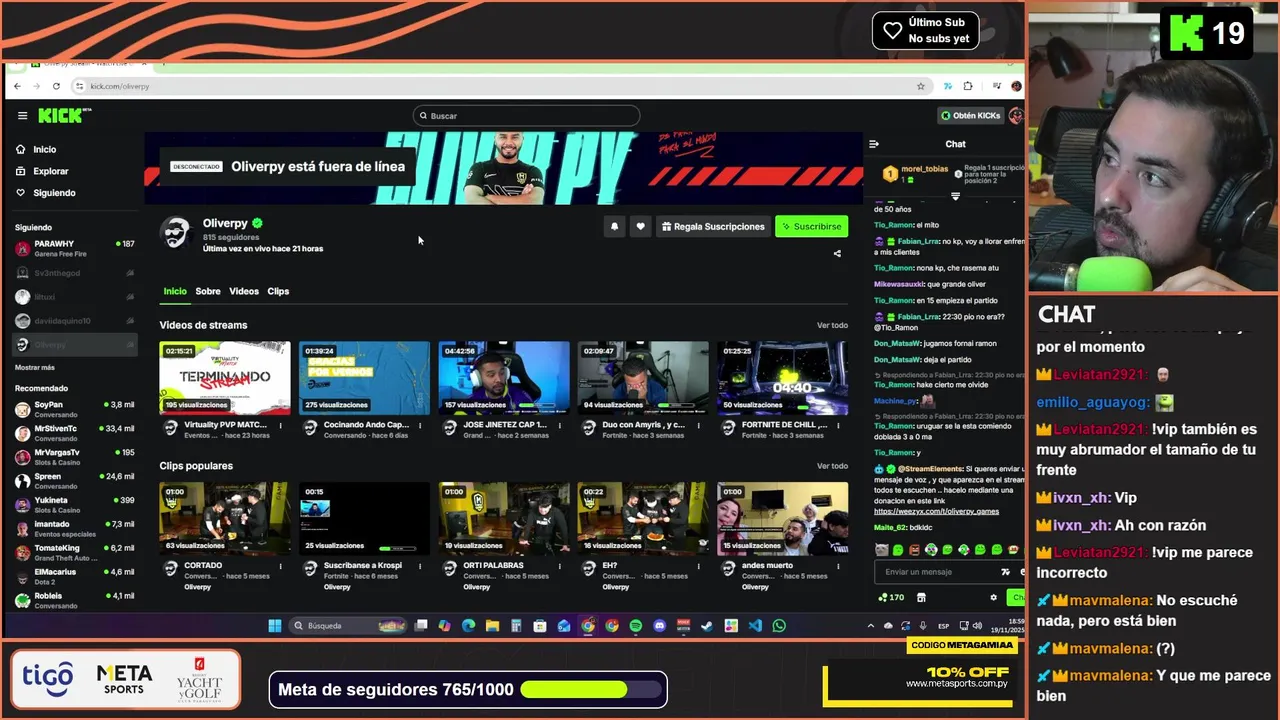The height and width of the screenshot is (720, 1280).
Task: Collapse the chat panel with the arrow icon
Action: [873, 144]
